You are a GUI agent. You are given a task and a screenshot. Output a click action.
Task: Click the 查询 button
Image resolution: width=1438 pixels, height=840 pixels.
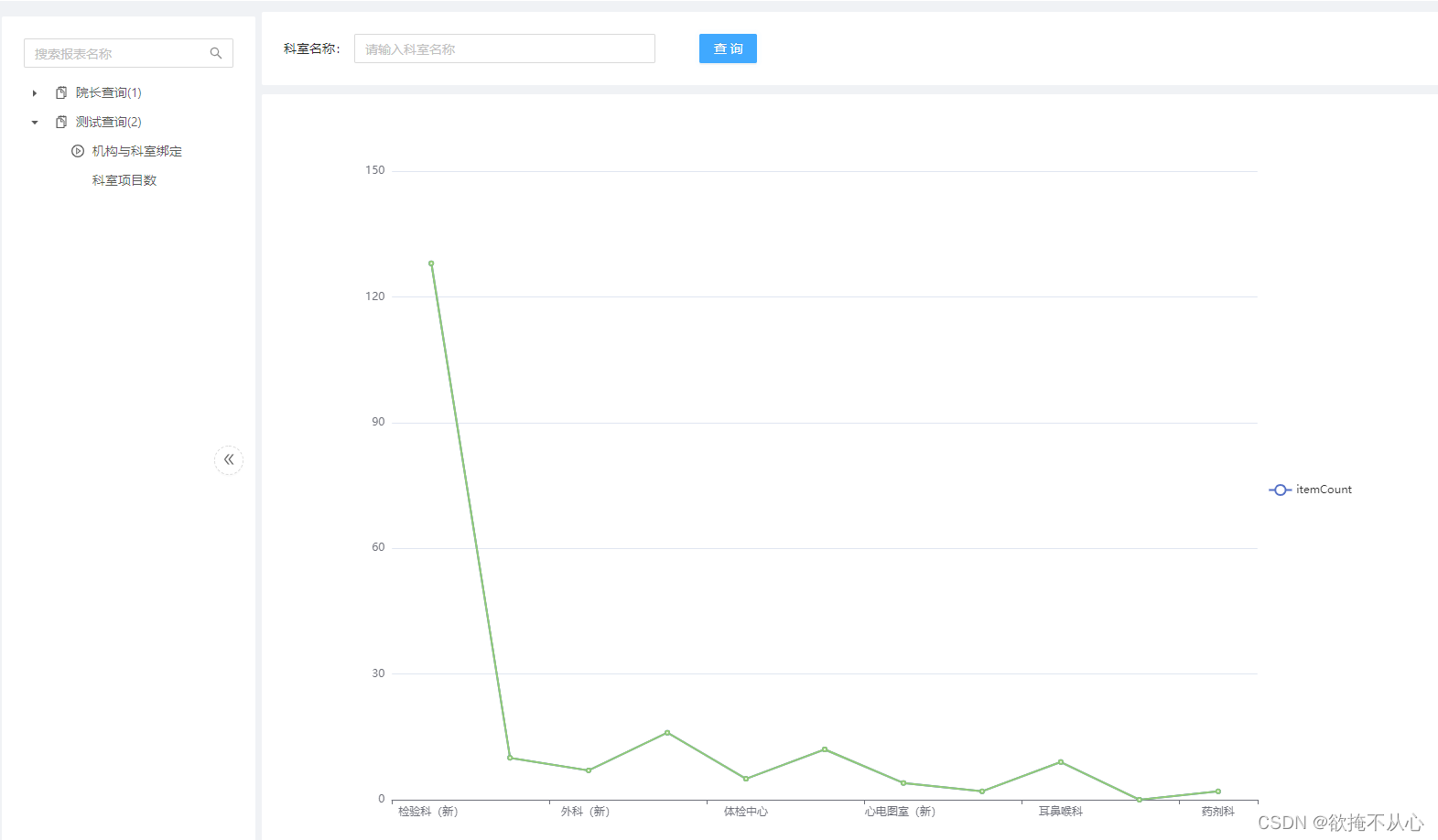pos(728,48)
